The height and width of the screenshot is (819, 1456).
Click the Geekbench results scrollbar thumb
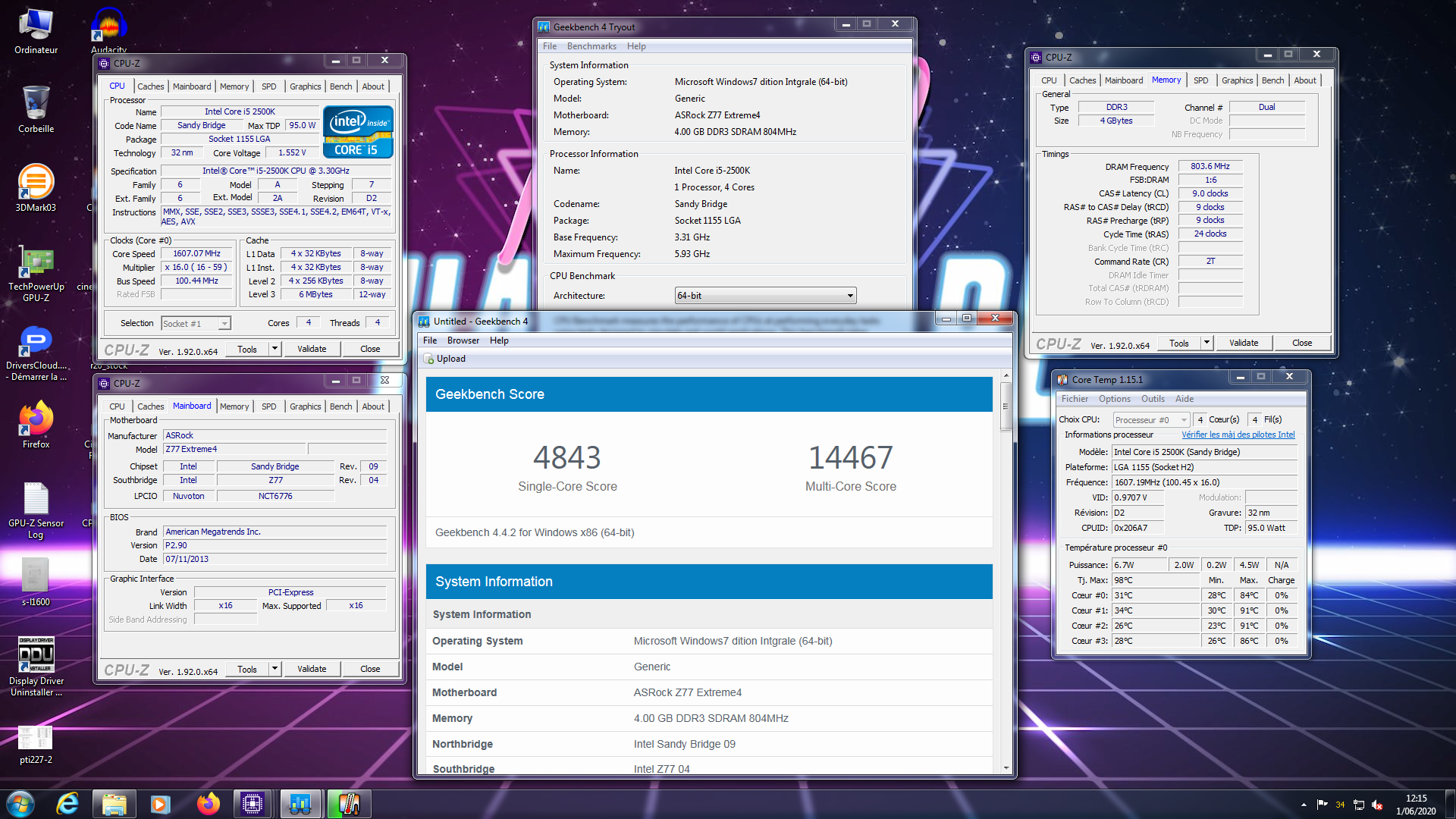tap(1006, 406)
